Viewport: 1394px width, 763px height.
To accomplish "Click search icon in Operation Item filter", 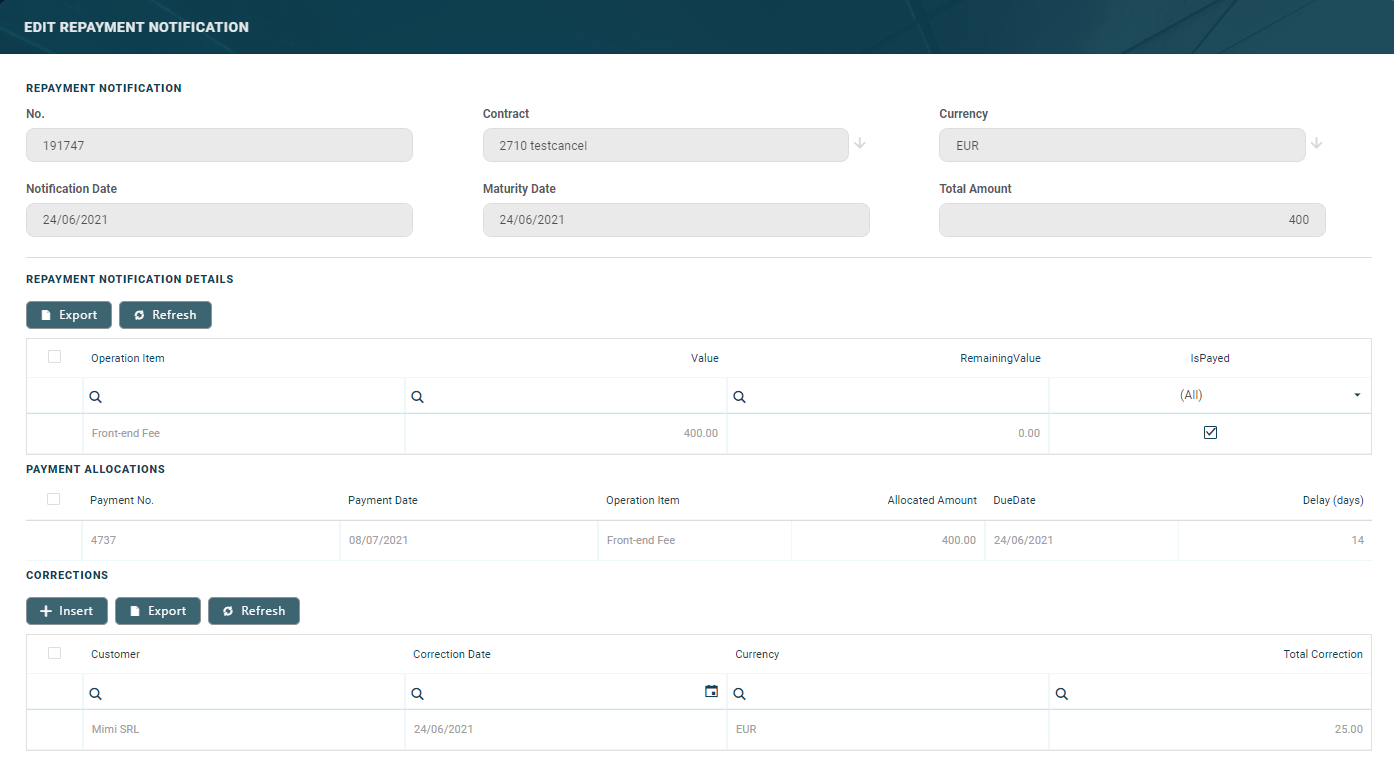I will (x=96, y=397).
